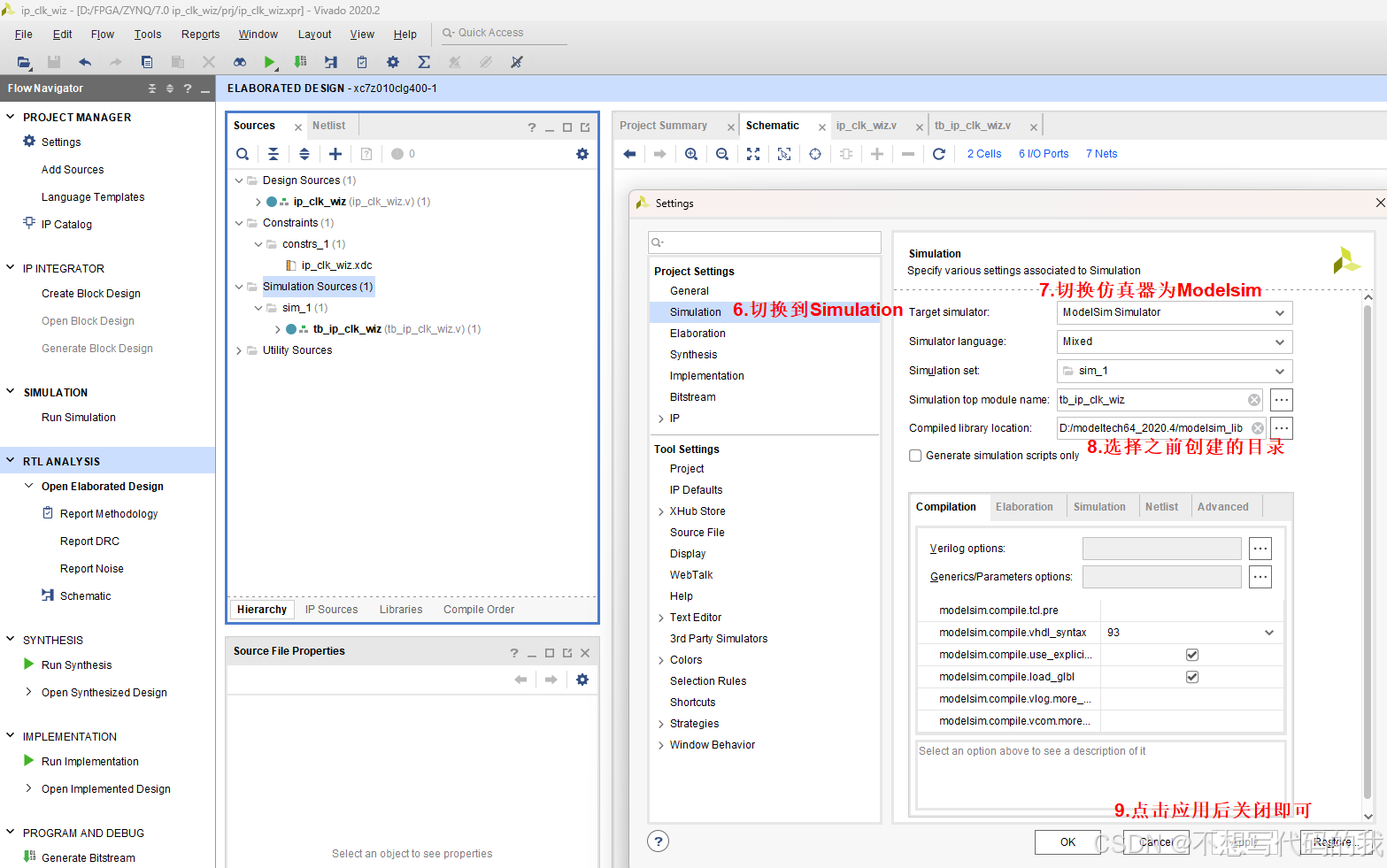1387x868 pixels.
Task: Zoom in on the schematic
Action: [691, 154]
